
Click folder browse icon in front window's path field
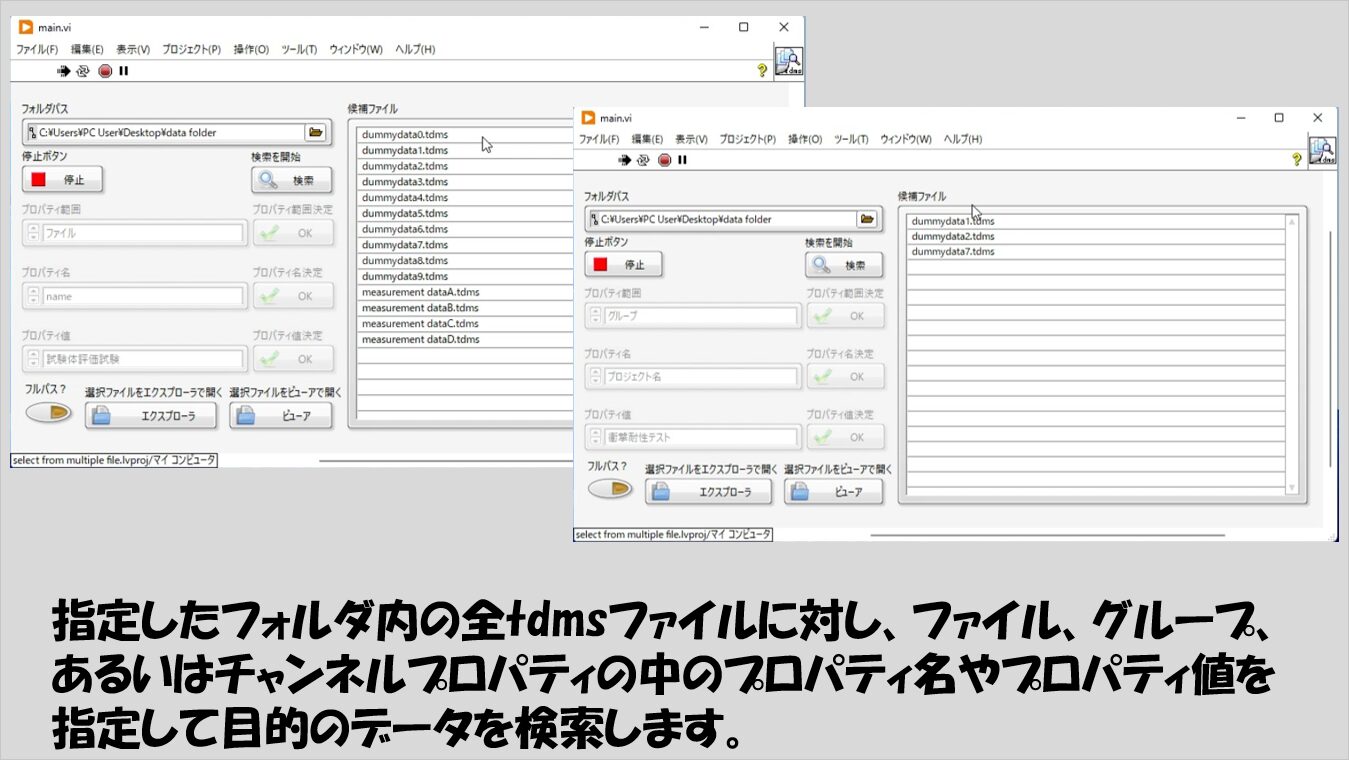pyautogui.click(x=867, y=219)
